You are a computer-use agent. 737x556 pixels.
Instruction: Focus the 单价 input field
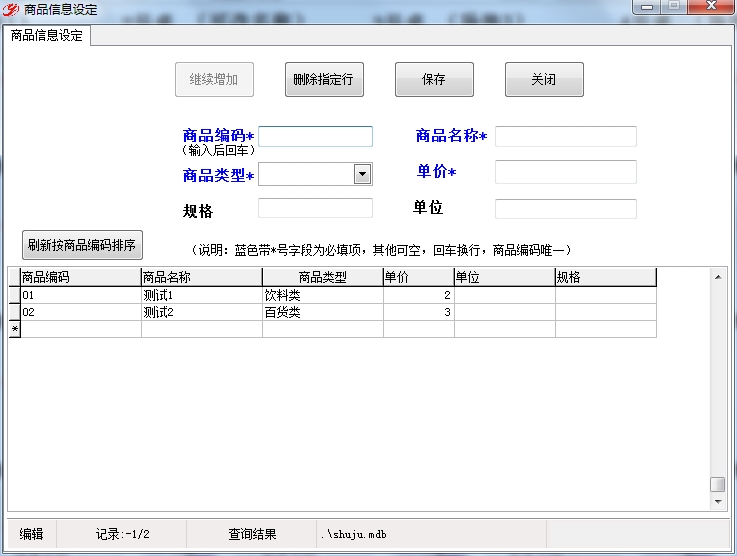coord(565,172)
